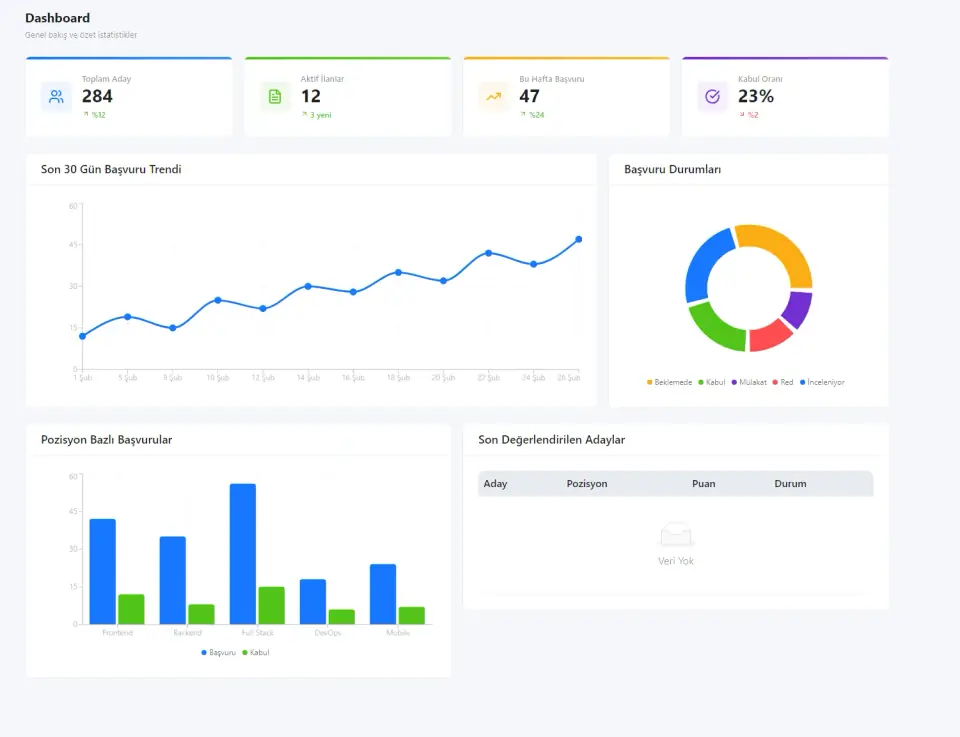Click the 'Son Değerlendirilen Adaylar' heading

click(x=552, y=440)
